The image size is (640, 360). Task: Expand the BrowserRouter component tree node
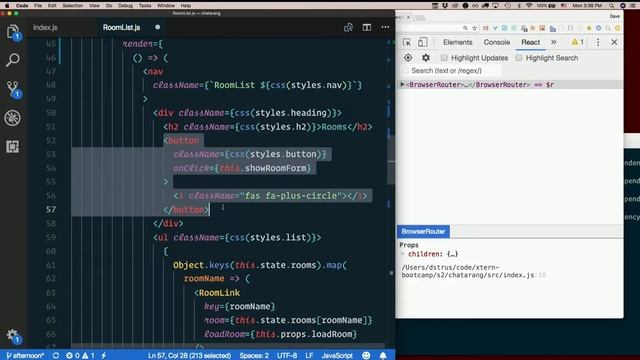402,84
